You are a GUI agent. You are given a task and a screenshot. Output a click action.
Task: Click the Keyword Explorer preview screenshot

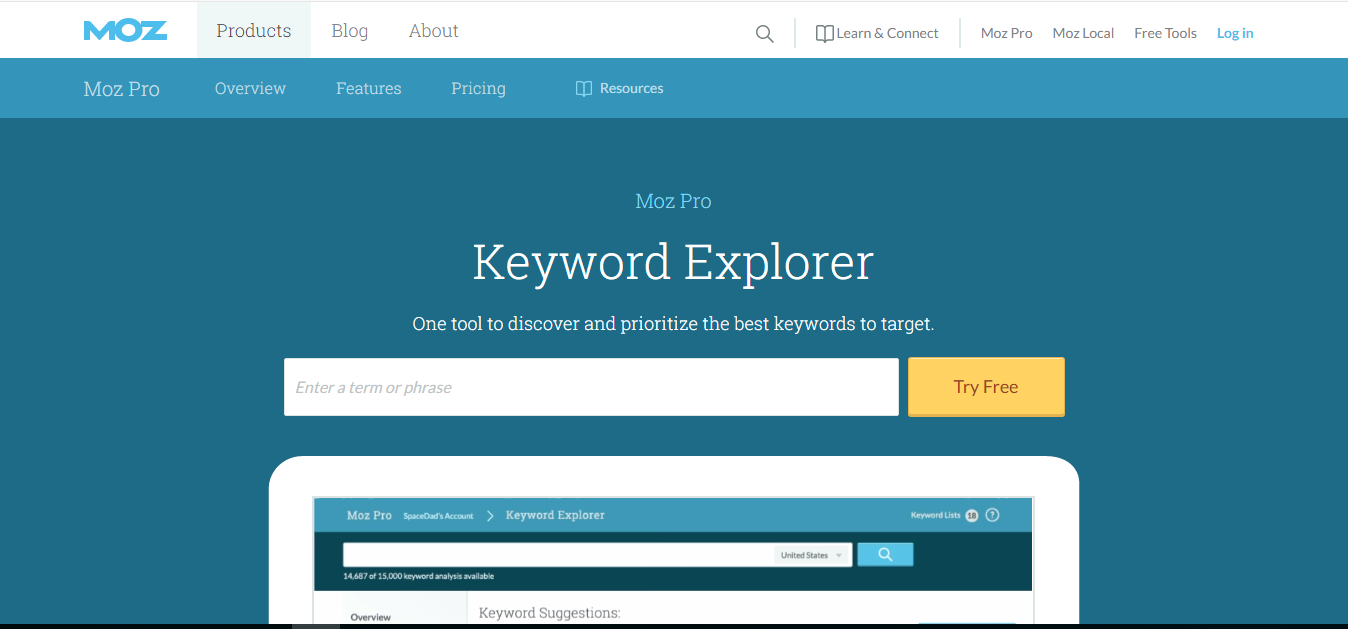click(673, 560)
